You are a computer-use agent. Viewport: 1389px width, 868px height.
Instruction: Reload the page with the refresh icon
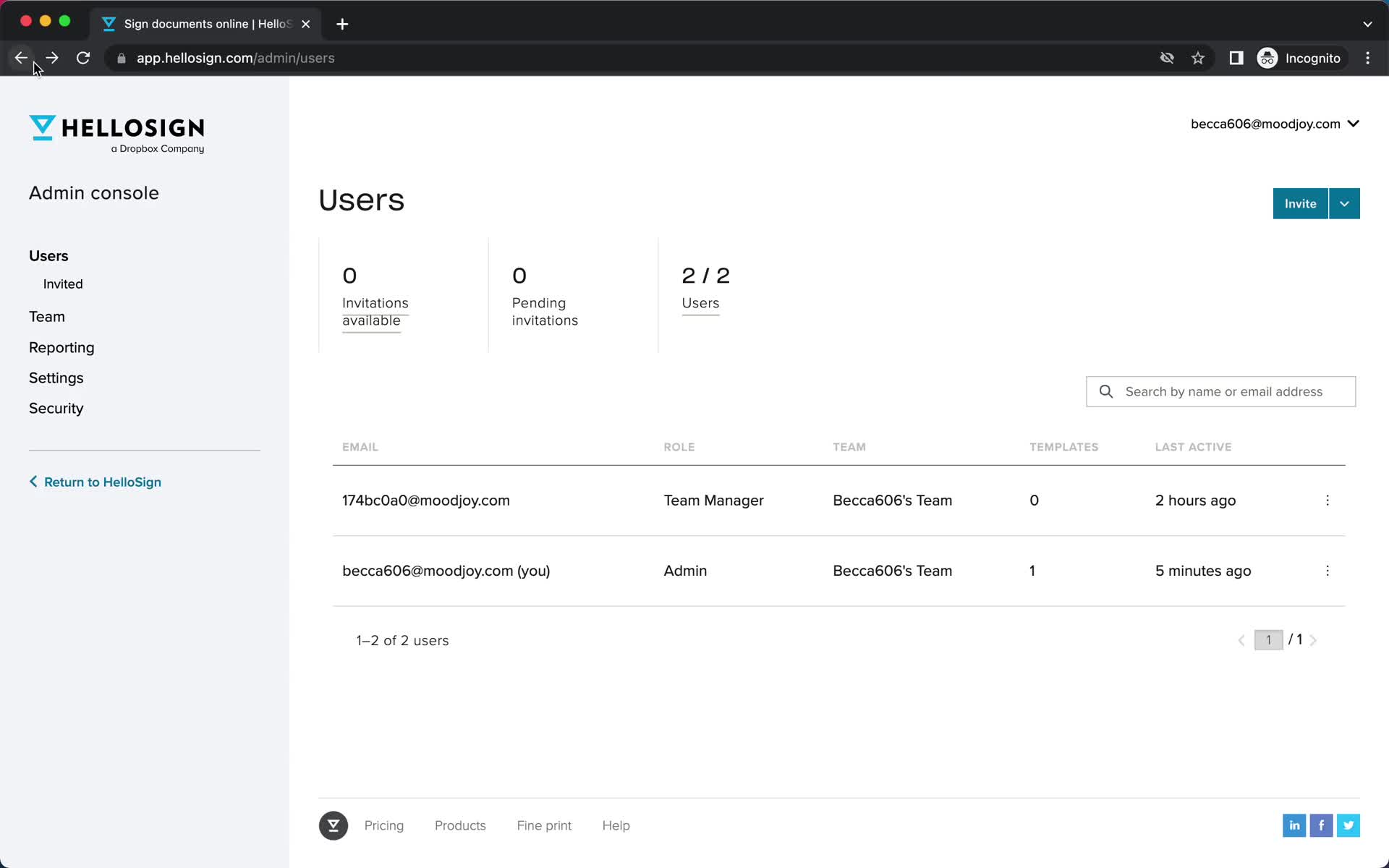tap(83, 58)
